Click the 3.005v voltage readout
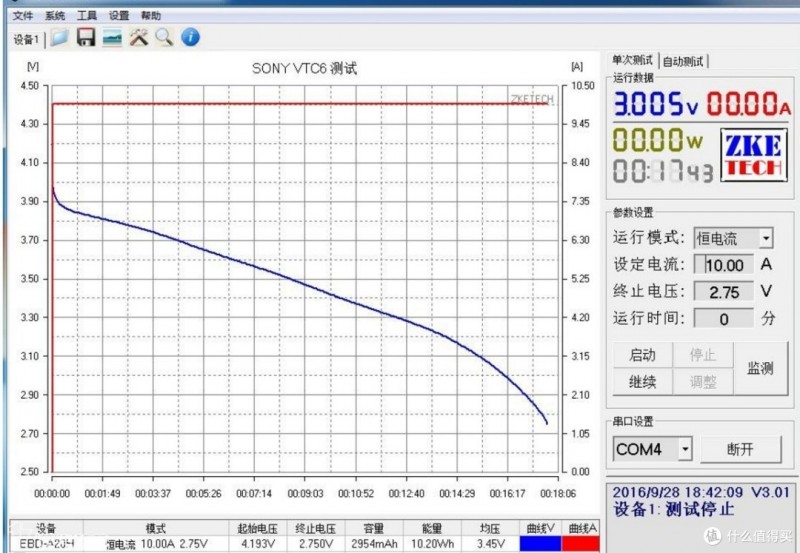800x553 pixels. 656,104
